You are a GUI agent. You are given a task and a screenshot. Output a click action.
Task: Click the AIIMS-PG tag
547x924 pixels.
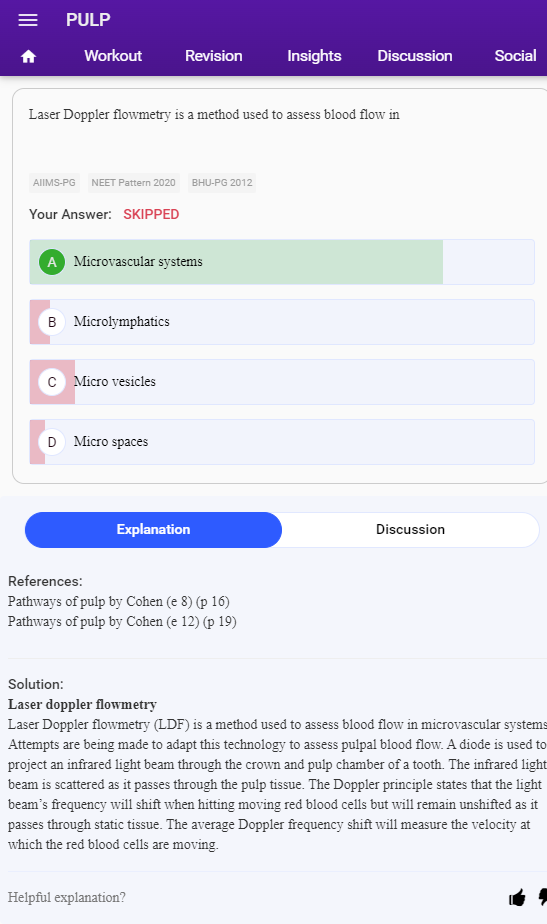(x=54, y=183)
